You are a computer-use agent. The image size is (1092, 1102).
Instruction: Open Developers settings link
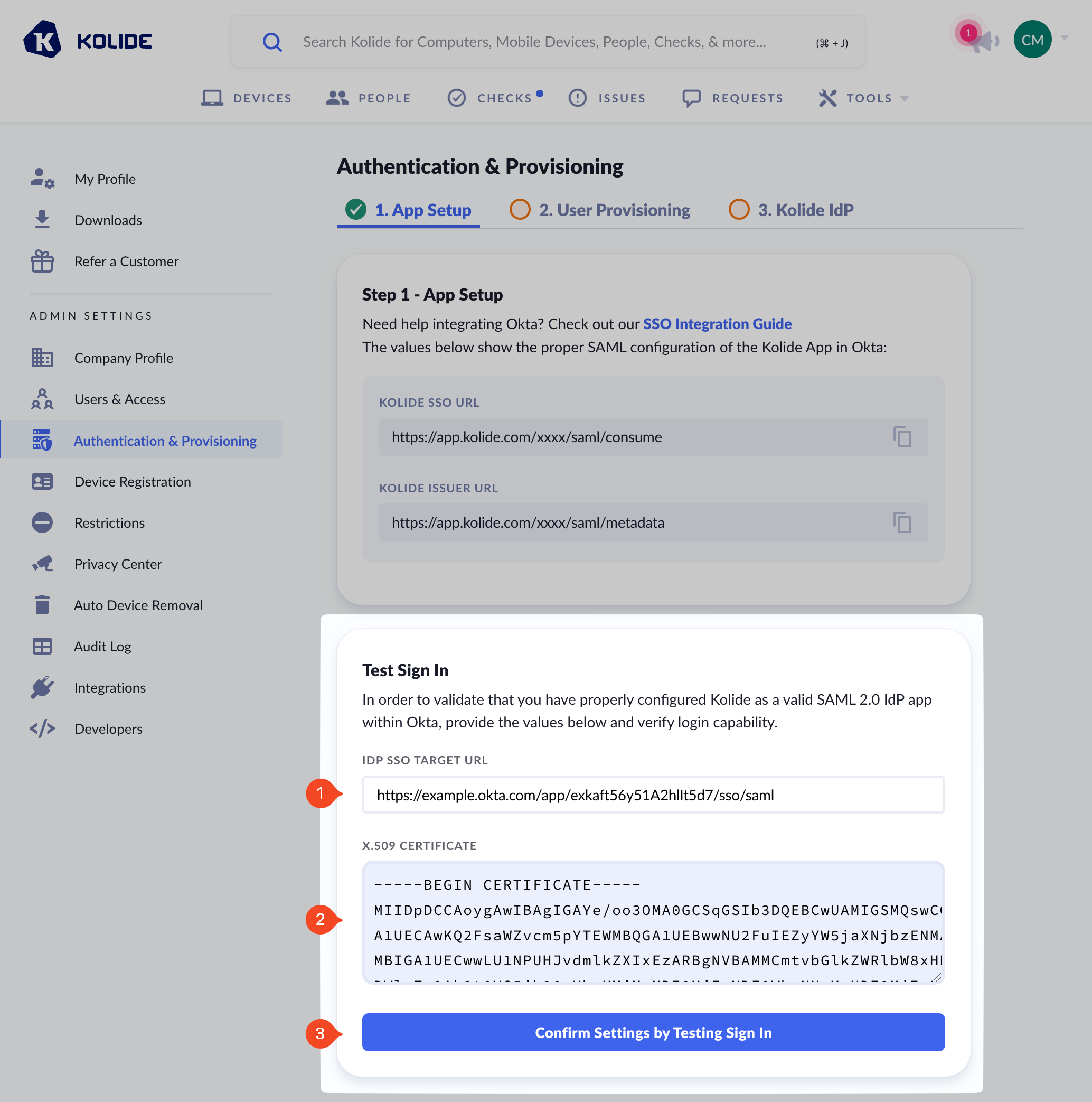[x=108, y=729]
